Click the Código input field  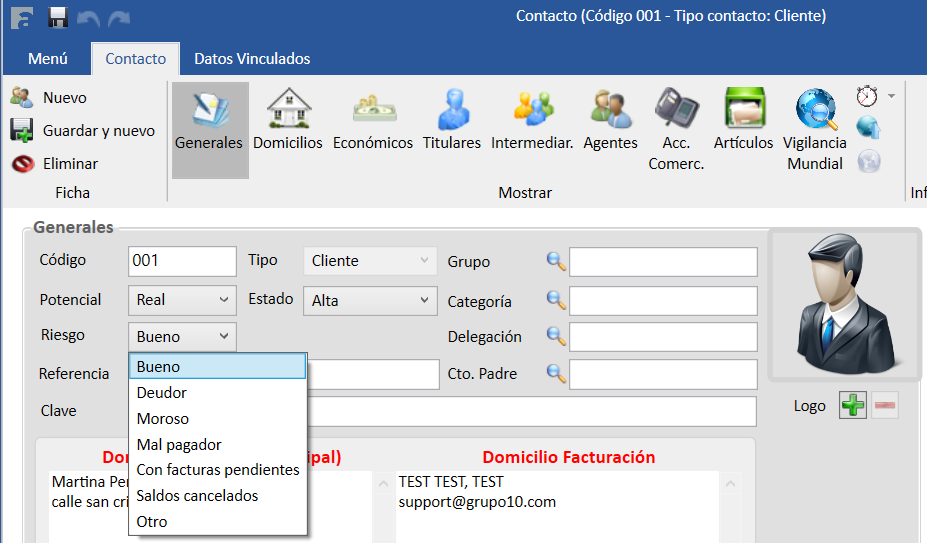(x=182, y=261)
